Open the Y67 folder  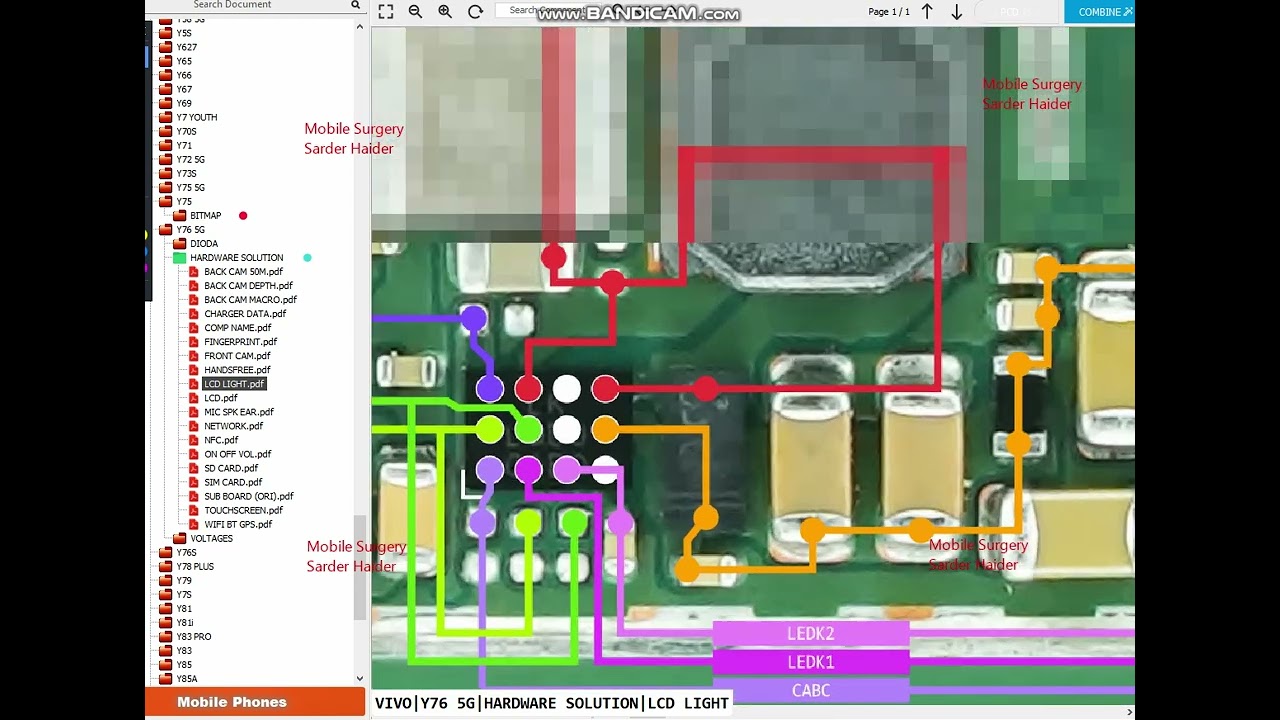tap(184, 89)
